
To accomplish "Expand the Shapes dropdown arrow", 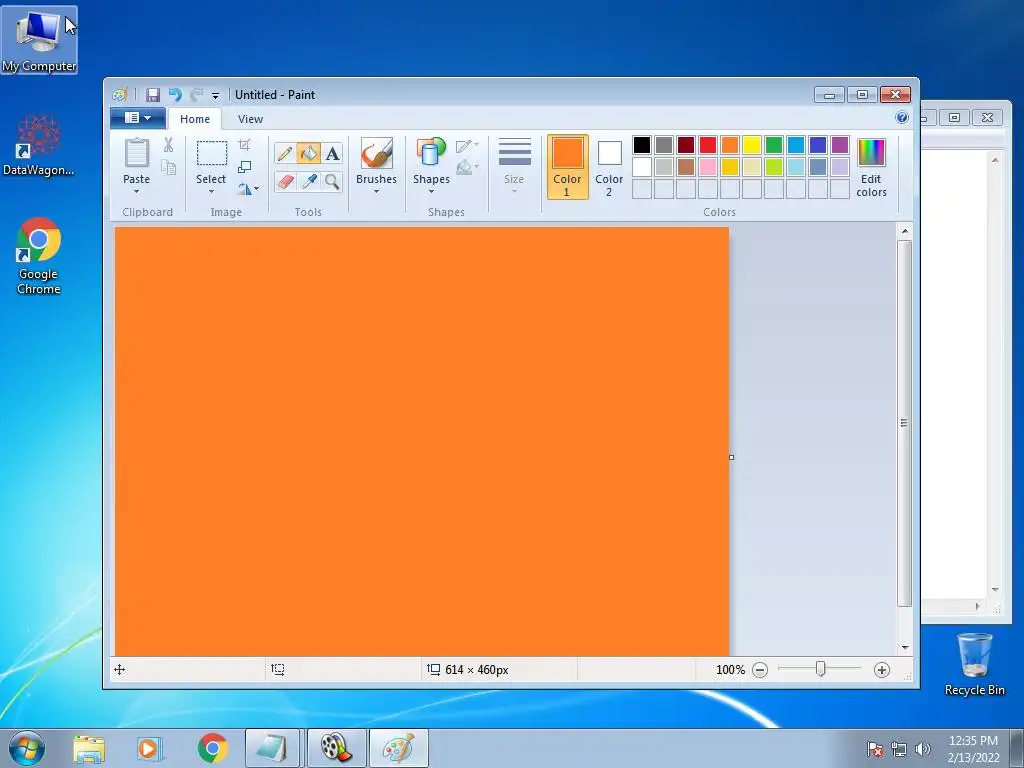I will (431, 191).
